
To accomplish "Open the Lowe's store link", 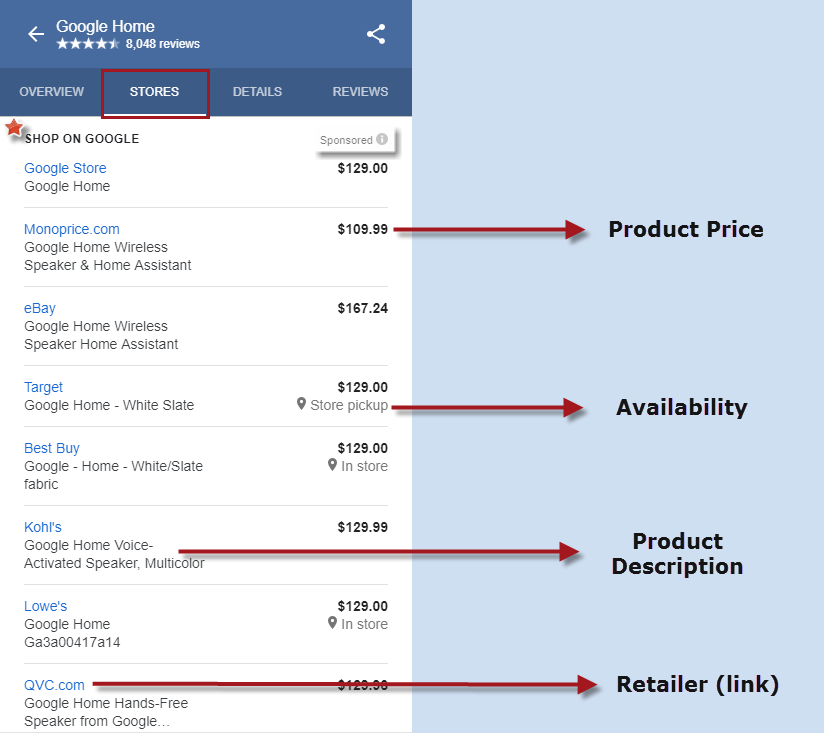I will pos(46,606).
